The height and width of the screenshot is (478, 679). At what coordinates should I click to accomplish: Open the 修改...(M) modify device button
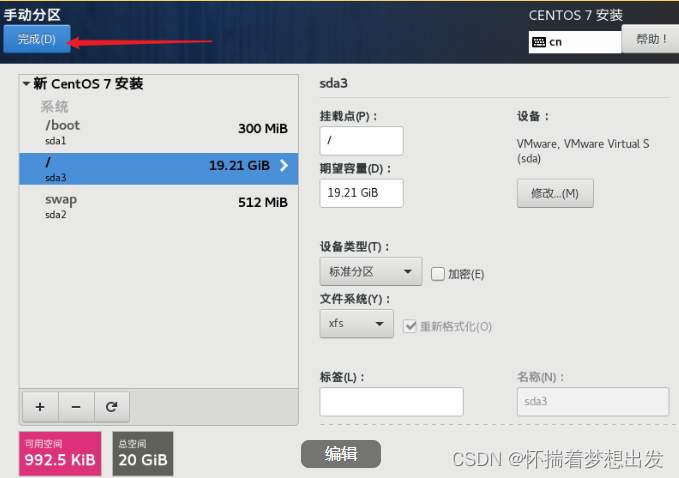[x=555, y=194]
